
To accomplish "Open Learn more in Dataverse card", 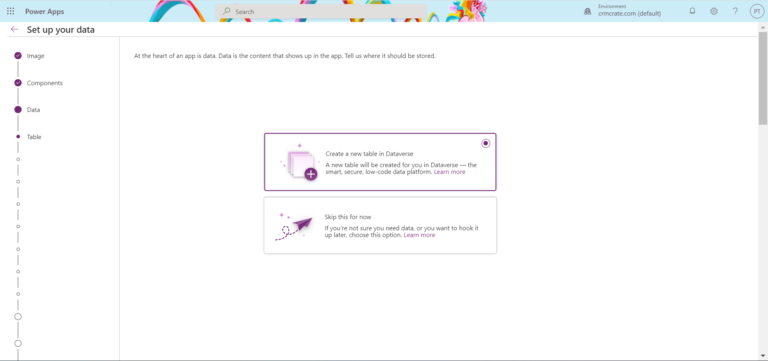I will point(450,172).
